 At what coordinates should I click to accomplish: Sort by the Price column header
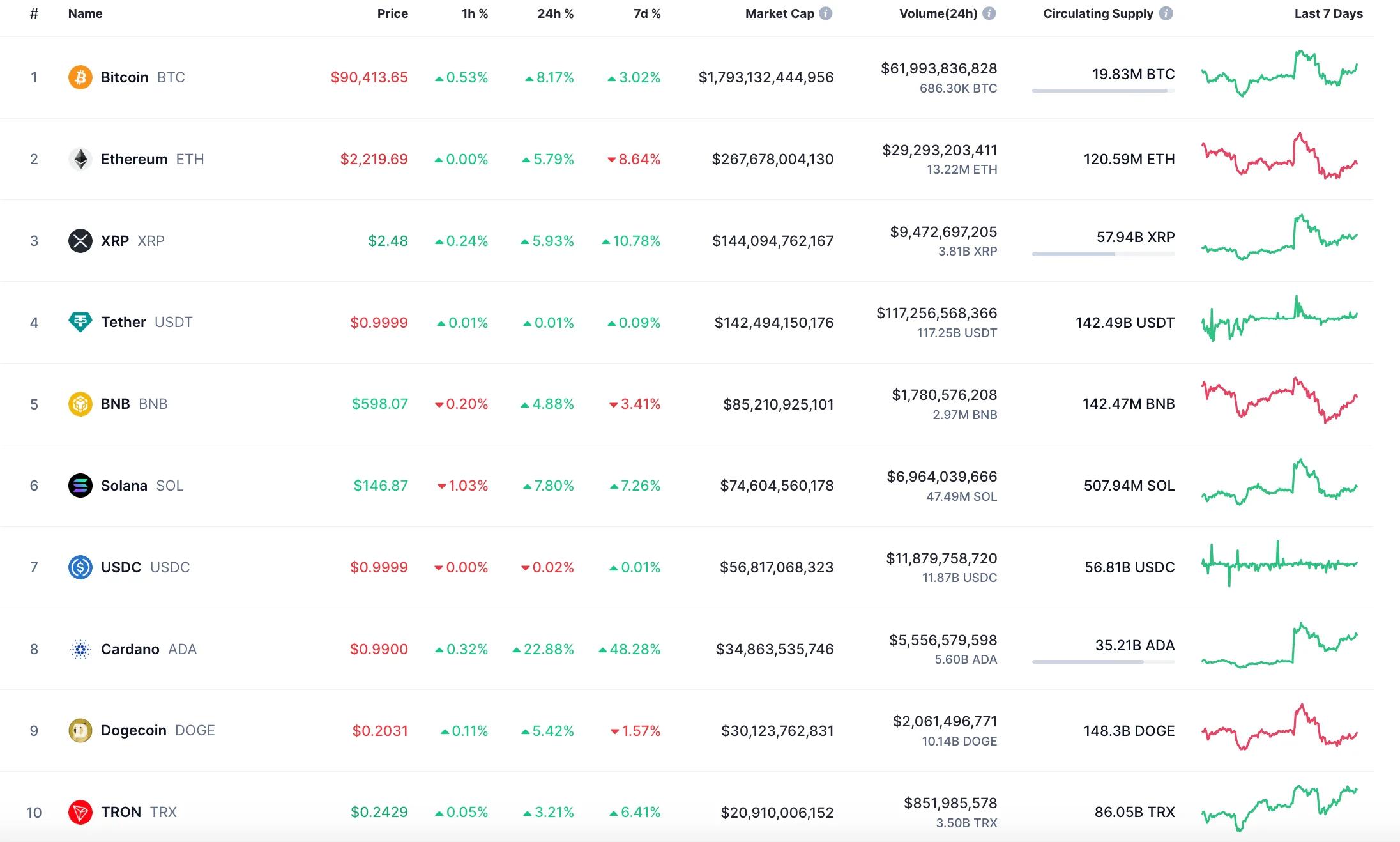pyautogui.click(x=392, y=13)
